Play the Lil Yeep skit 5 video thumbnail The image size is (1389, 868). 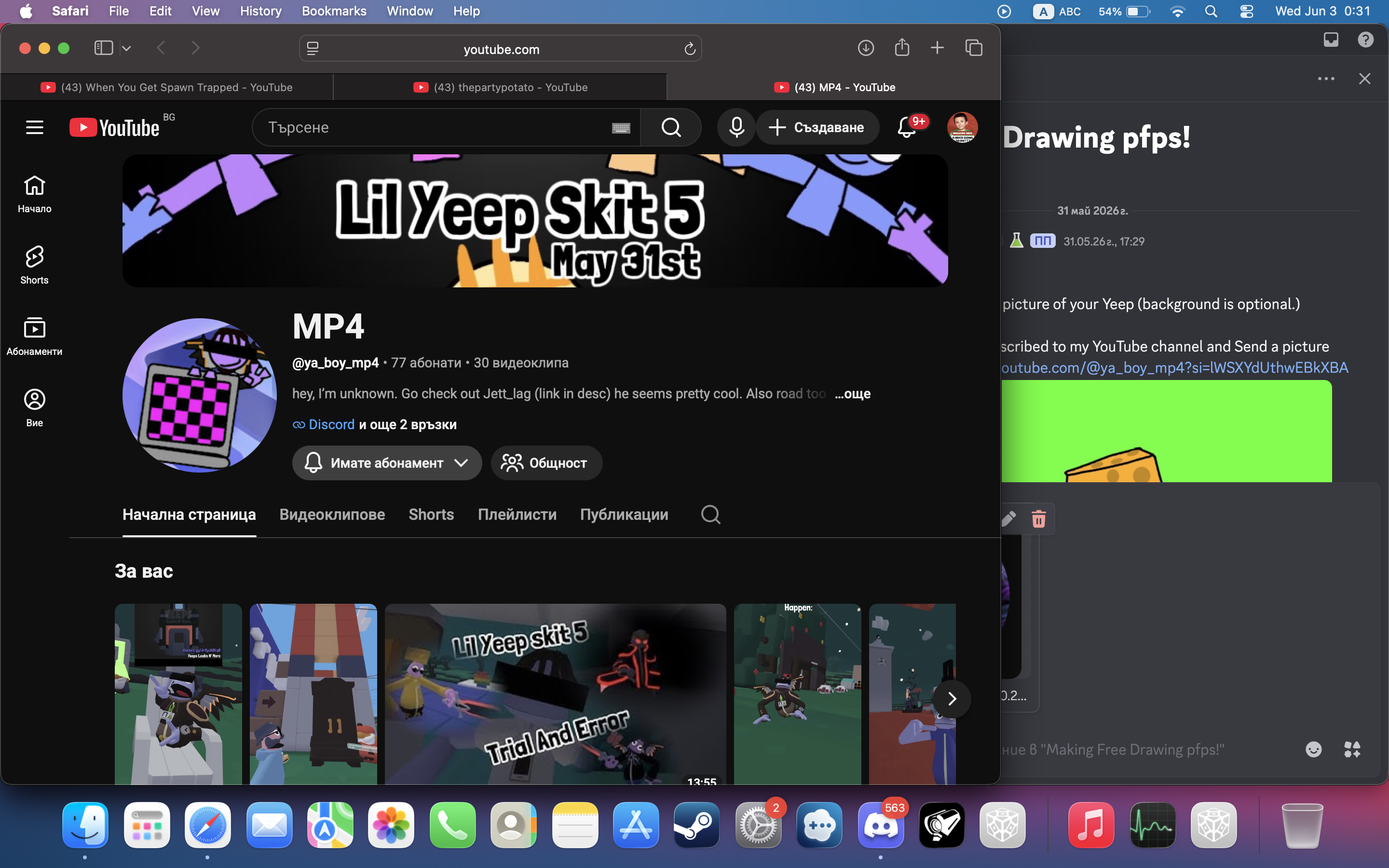[x=555, y=693]
